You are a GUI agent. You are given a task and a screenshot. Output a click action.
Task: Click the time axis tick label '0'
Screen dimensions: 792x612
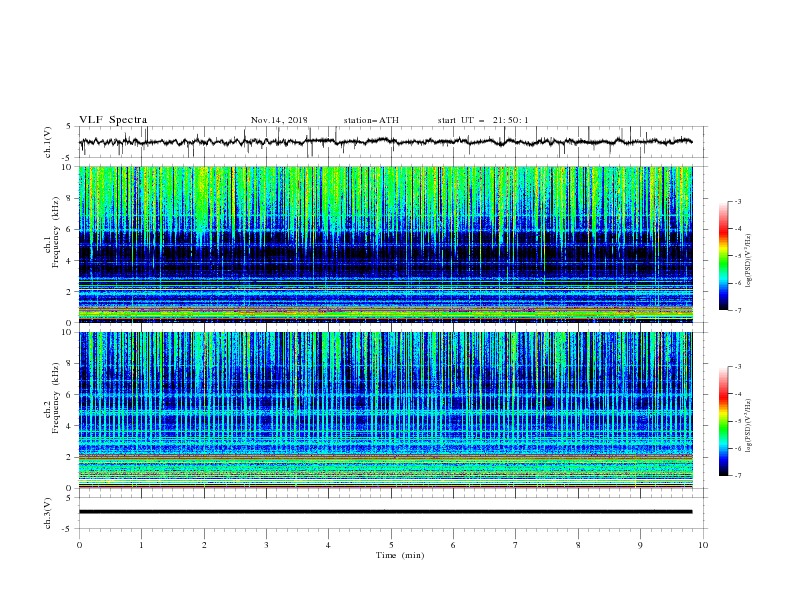[79, 545]
